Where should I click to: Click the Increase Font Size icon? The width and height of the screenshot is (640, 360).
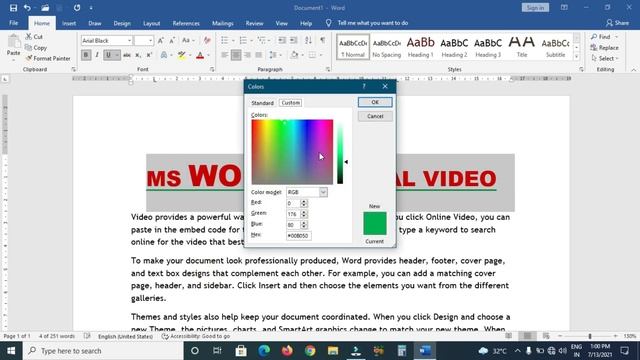161,40
